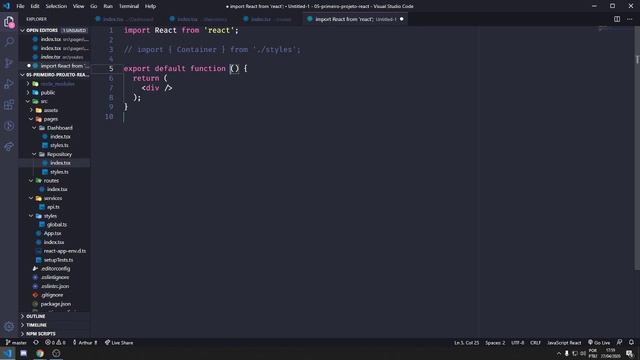640x360 pixels.
Task: Collapse the Repository folder
Action: click(34, 154)
